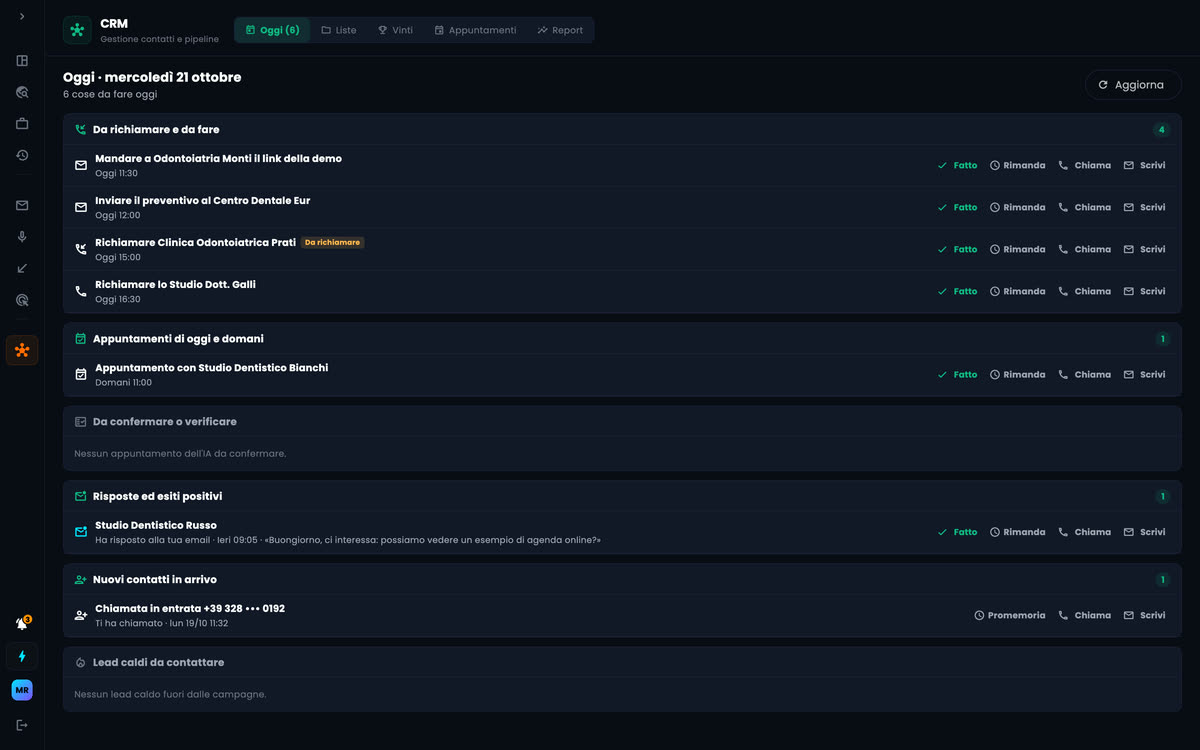This screenshot has height=750, width=1200.
Task: Click Chiama on the Studio Dentistico Bianchi appointment
Action: pyautogui.click(x=1085, y=375)
